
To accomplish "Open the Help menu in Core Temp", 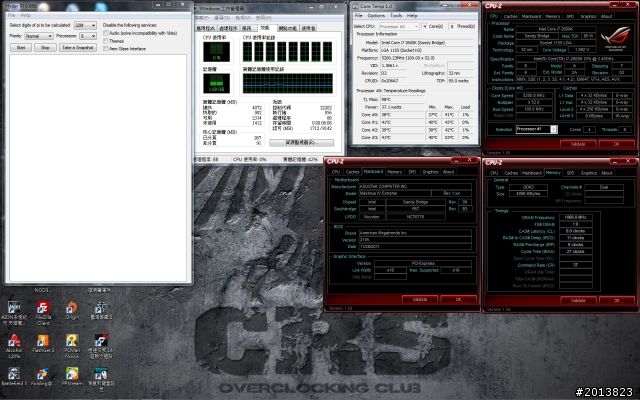I will (x=412, y=16).
